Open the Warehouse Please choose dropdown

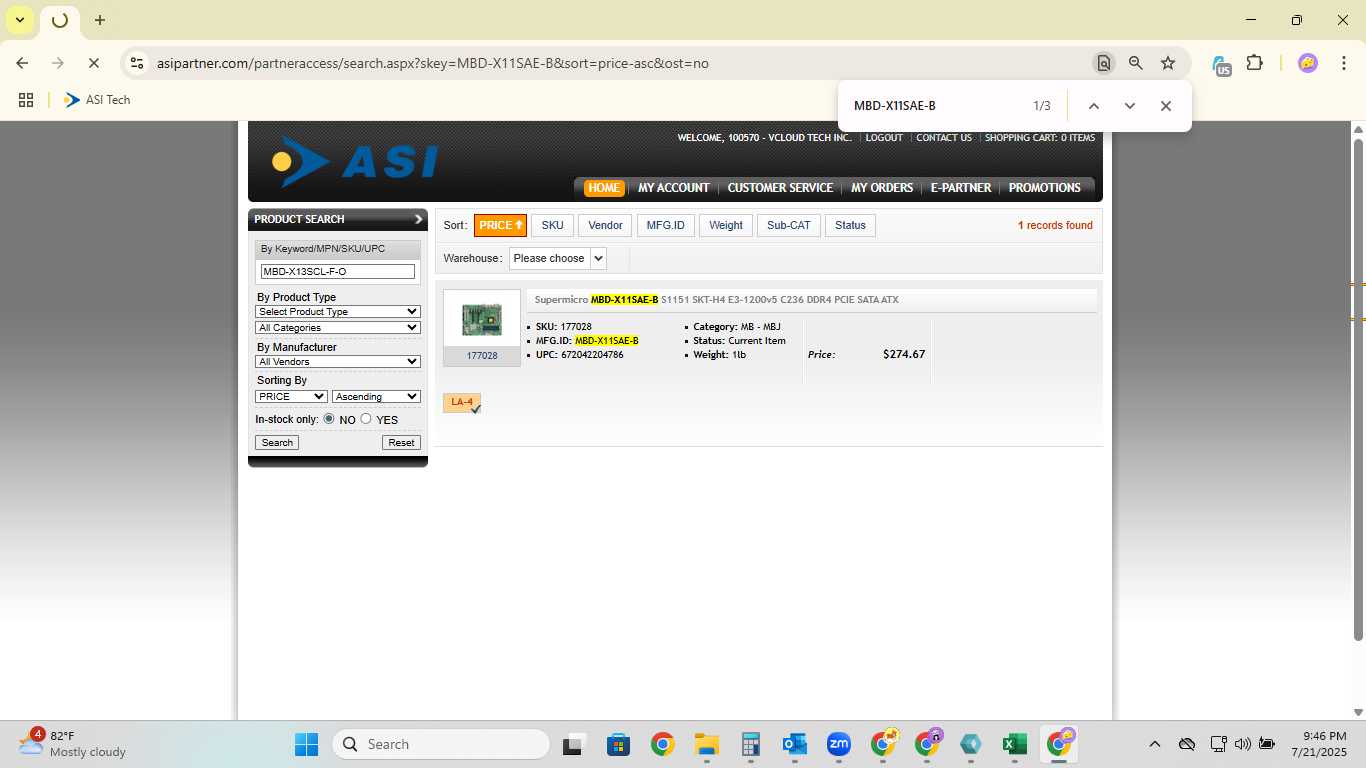[558, 258]
